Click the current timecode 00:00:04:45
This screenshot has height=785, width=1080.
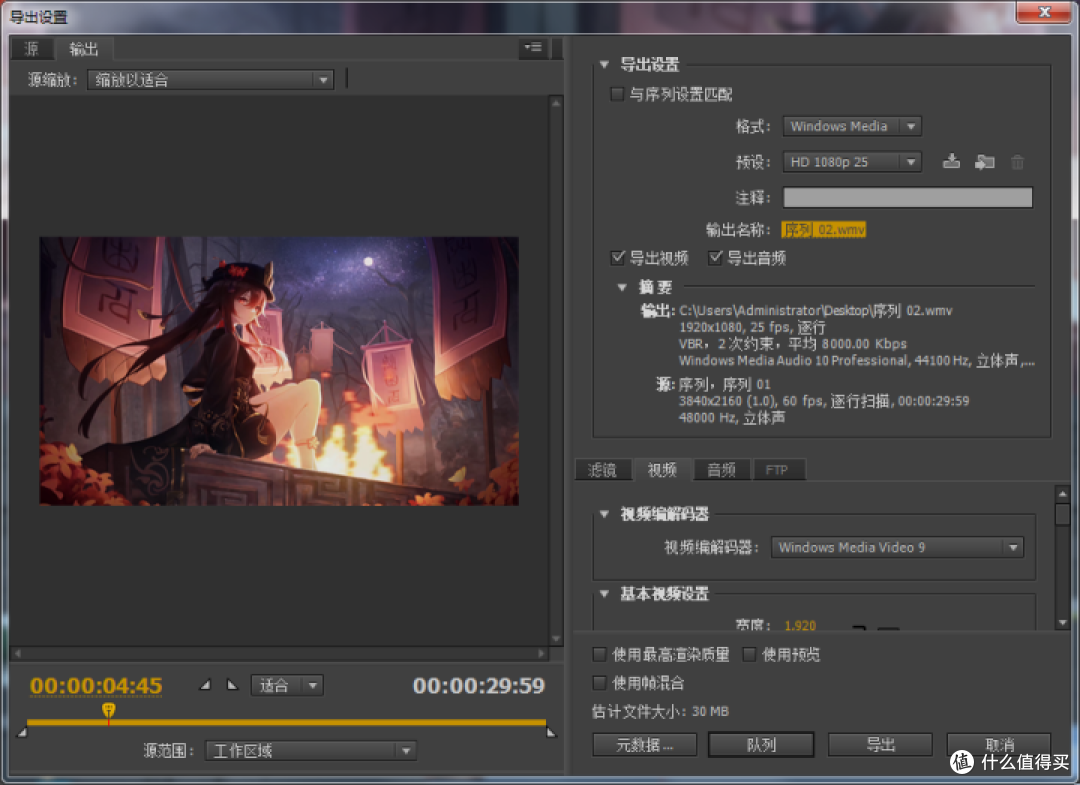tap(96, 685)
